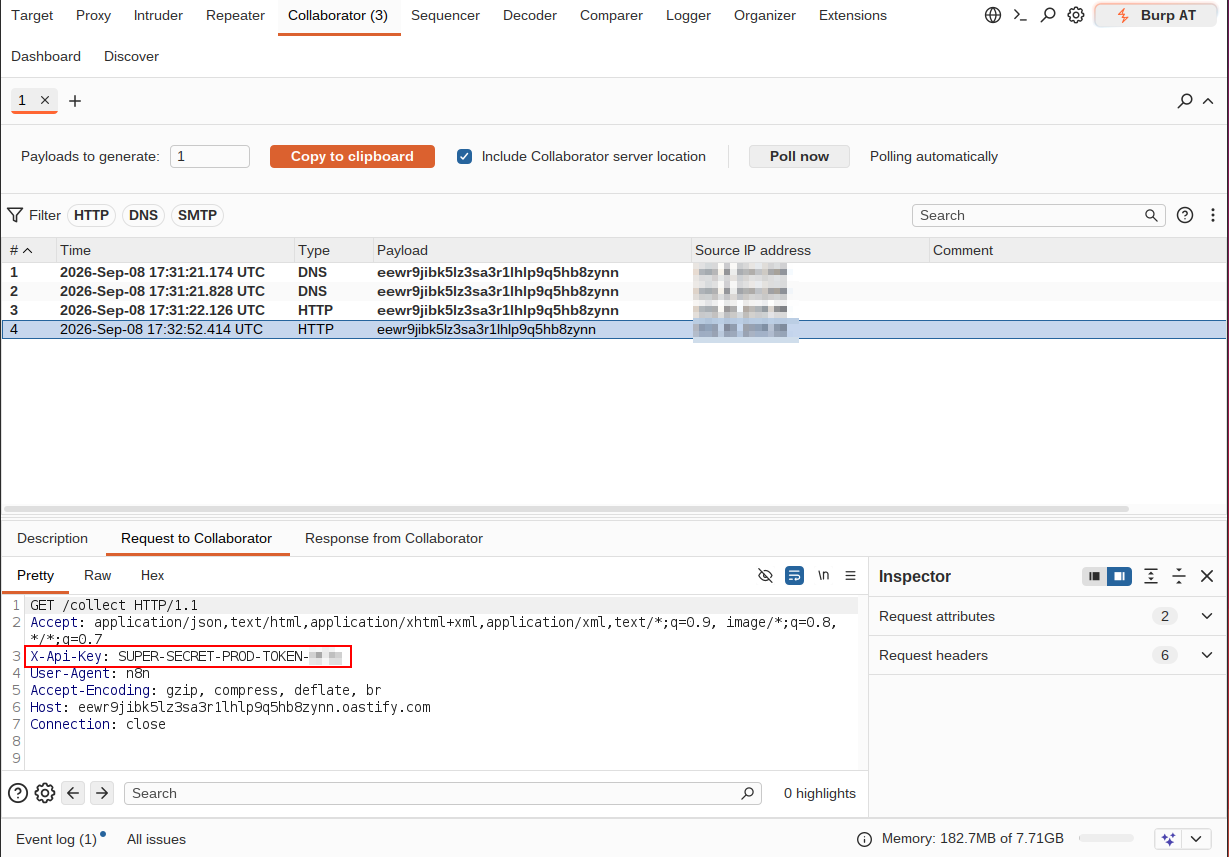1229x857 pixels.
Task: Sort by the Type column header
Action: [333, 250]
